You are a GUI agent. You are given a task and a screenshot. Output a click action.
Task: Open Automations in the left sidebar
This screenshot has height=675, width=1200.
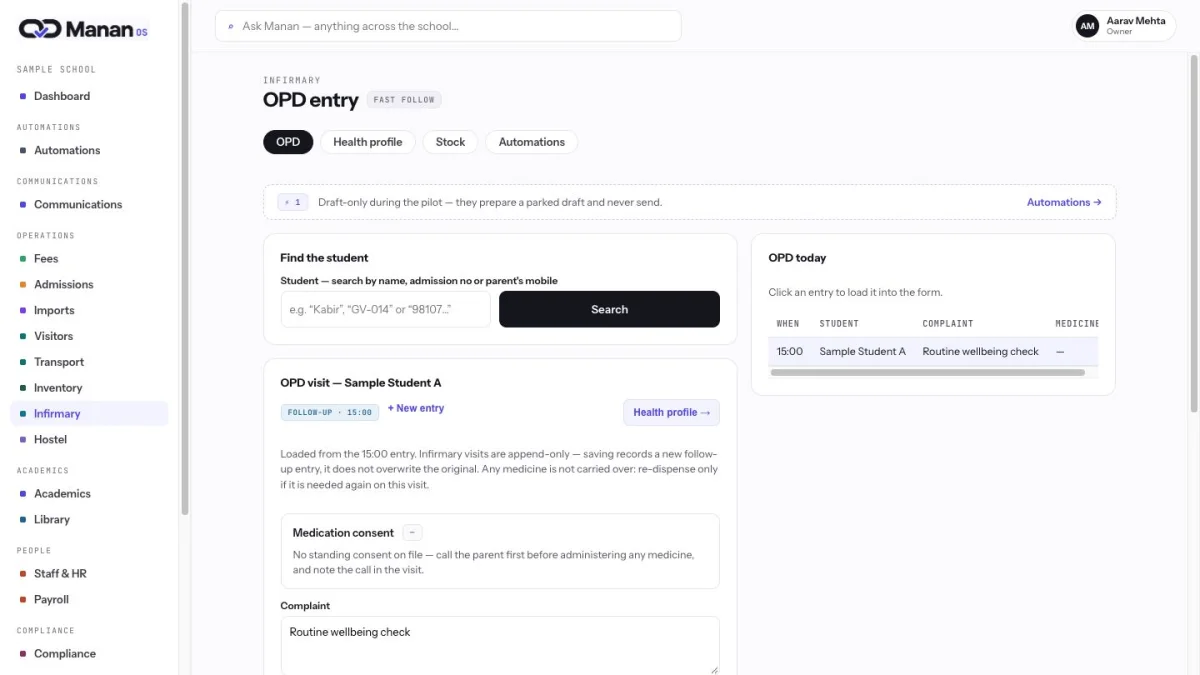[x=67, y=150]
